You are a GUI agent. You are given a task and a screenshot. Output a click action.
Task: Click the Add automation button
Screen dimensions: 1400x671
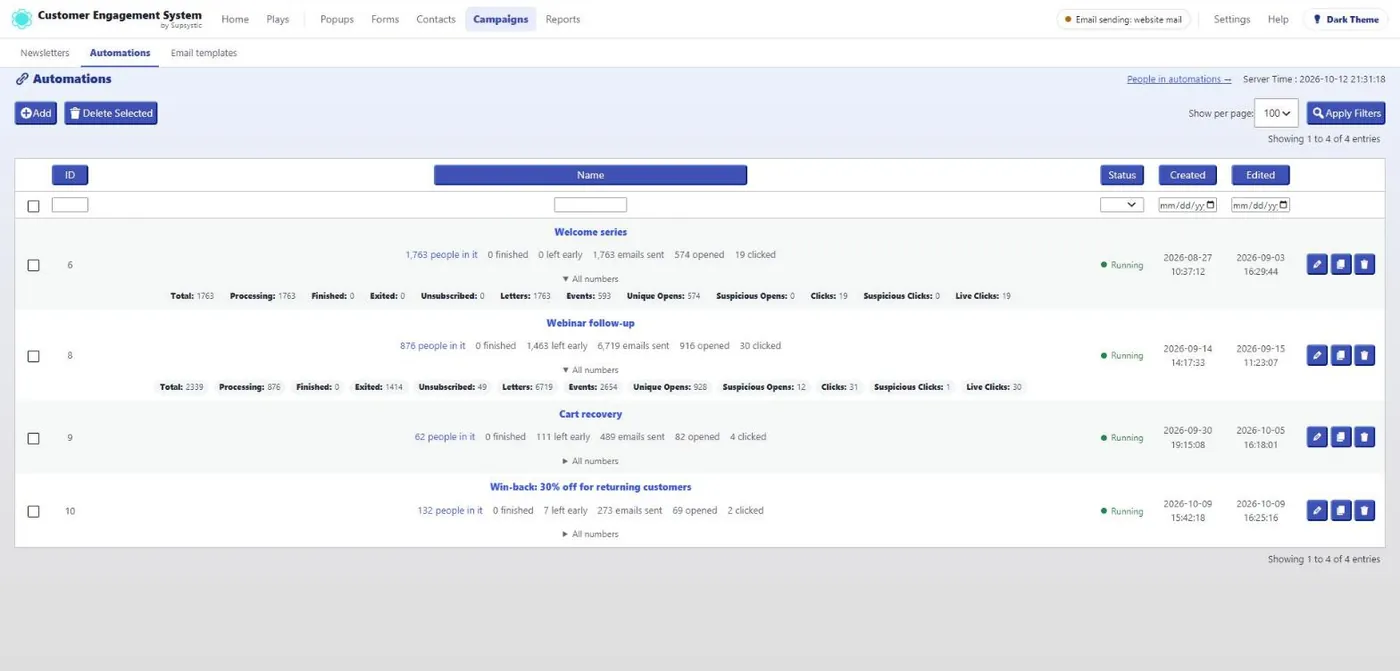(x=36, y=113)
